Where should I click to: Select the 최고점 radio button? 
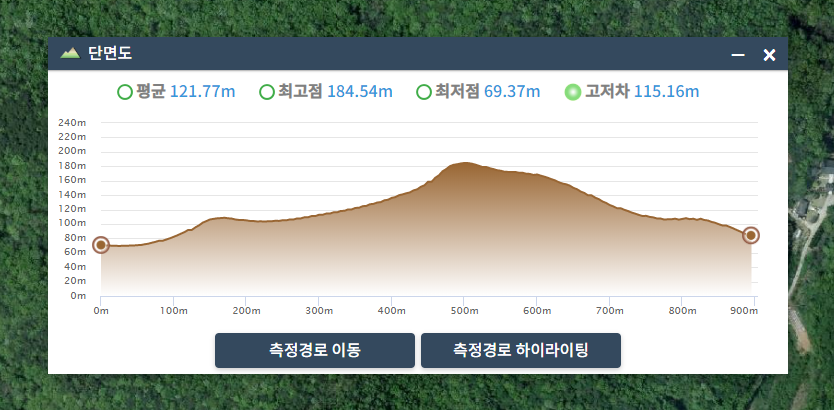click(266, 92)
